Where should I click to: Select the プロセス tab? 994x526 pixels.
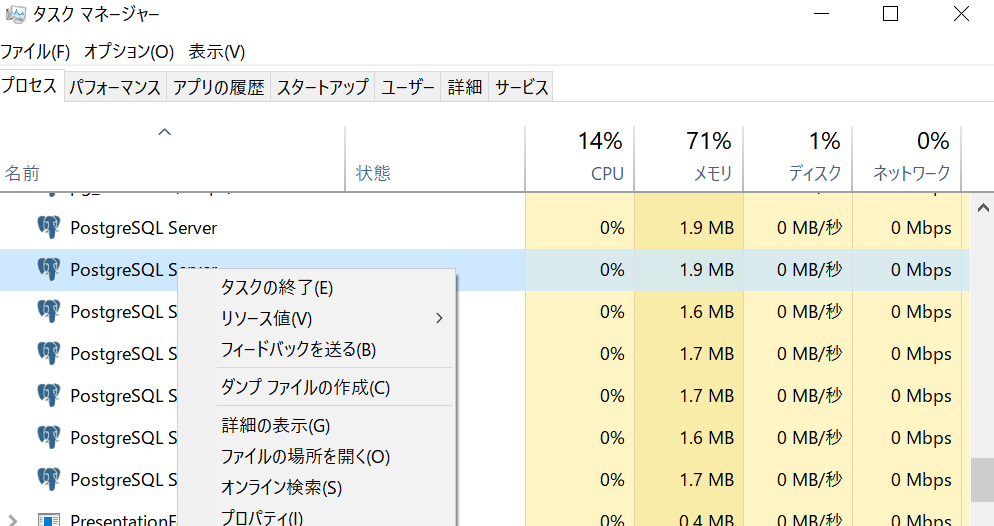click(30, 85)
